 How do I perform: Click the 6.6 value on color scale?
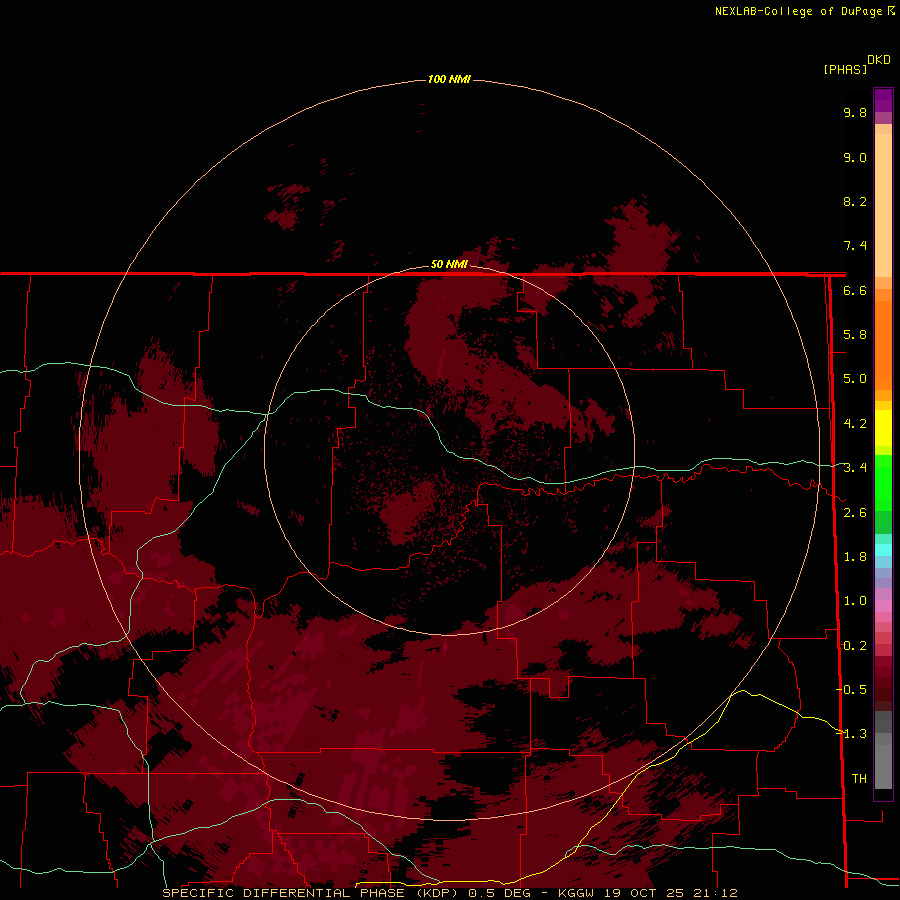pyautogui.click(x=855, y=290)
